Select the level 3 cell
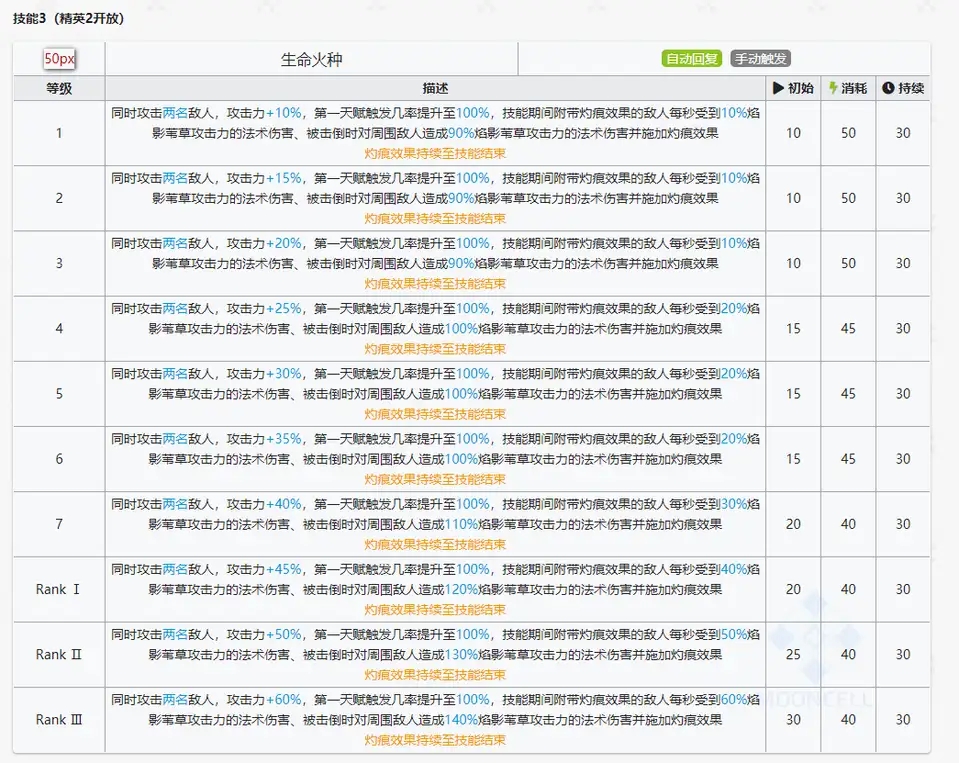The height and width of the screenshot is (763, 959). [x=59, y=264]
